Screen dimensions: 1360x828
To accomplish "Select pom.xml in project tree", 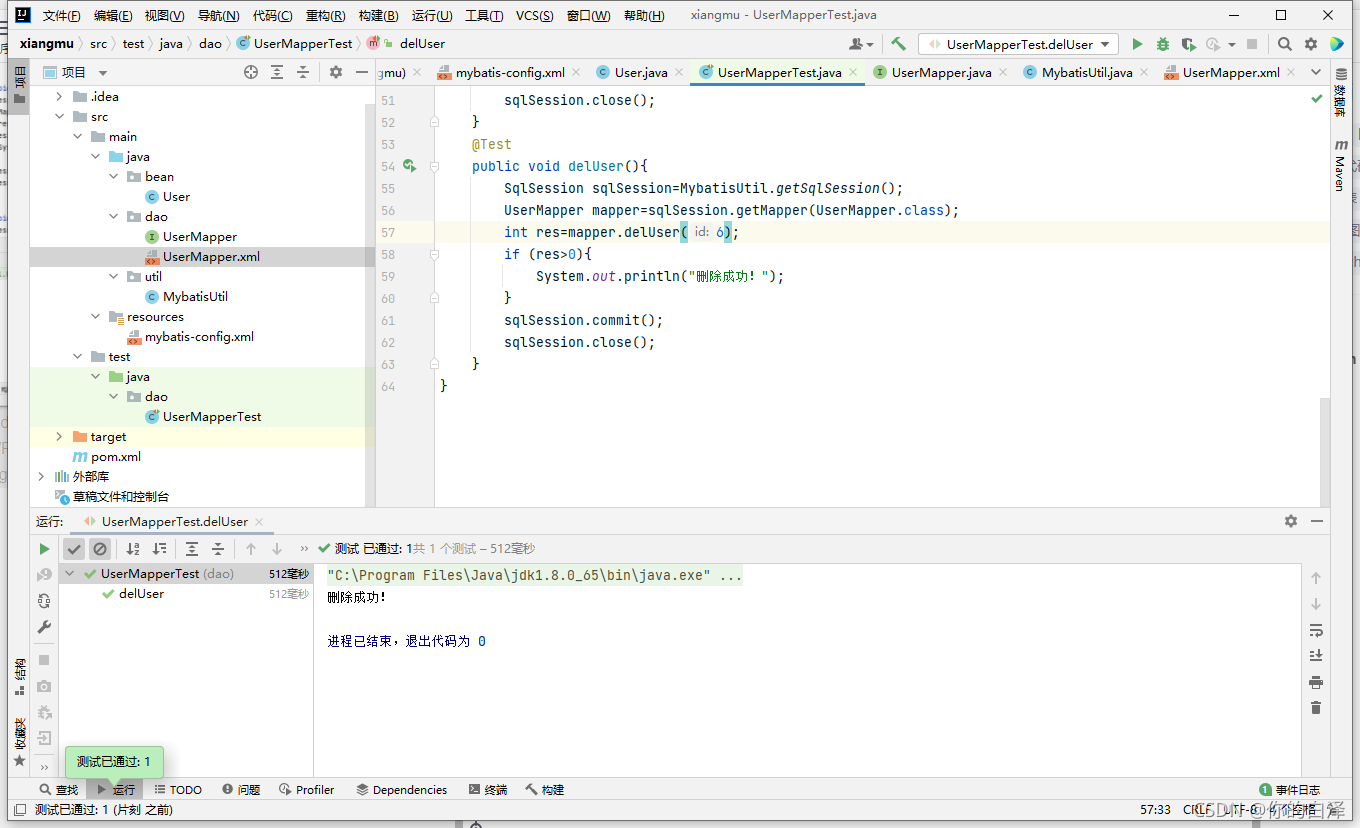I will click(x=116, y=457).
